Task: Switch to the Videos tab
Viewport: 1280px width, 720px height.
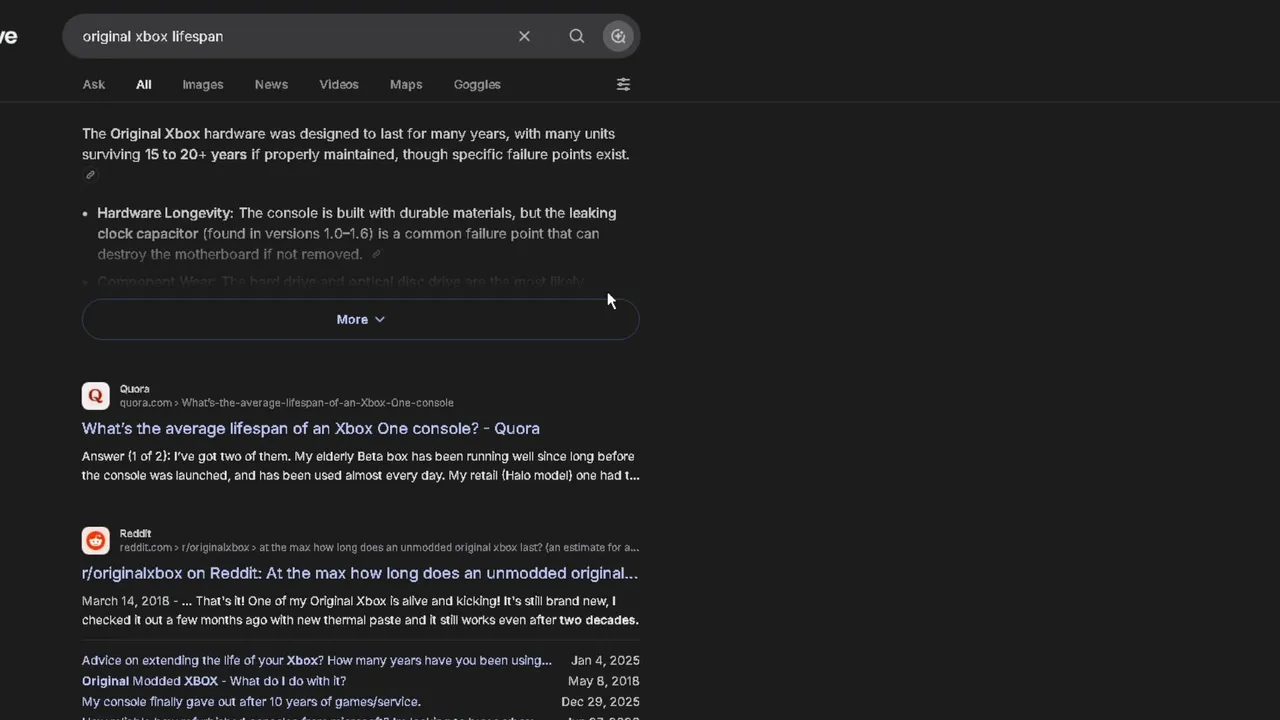Action: tap(339, 84)
